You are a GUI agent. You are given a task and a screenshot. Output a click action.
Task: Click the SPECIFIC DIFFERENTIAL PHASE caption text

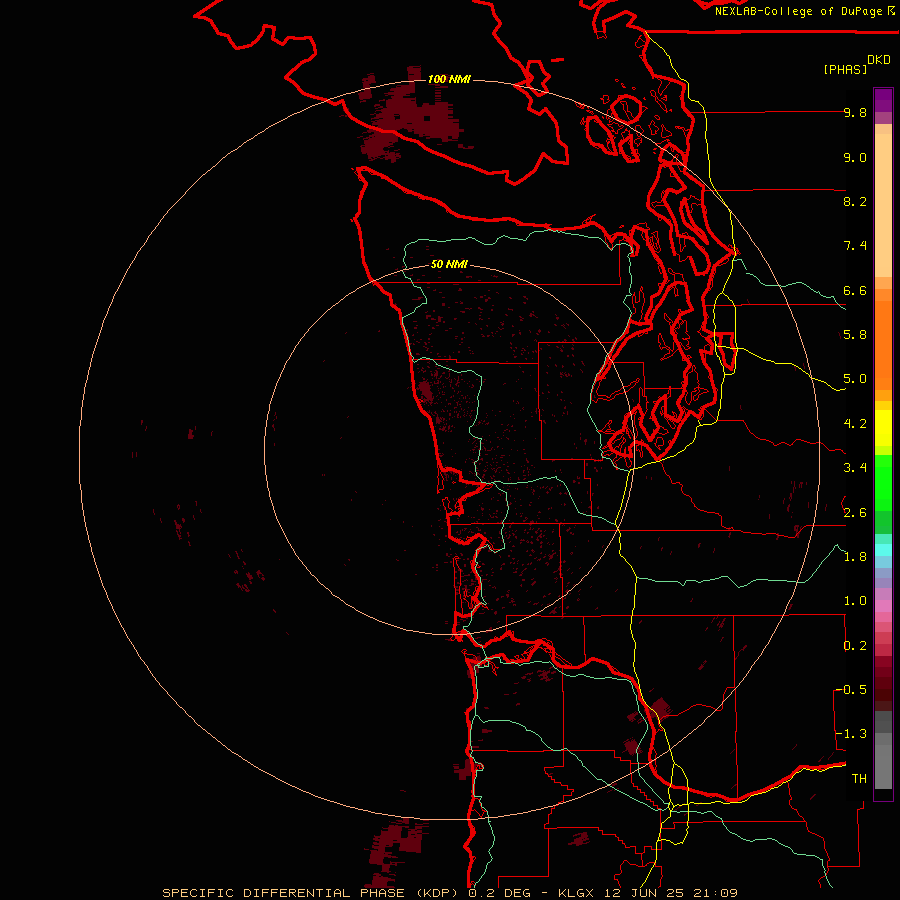284,893
